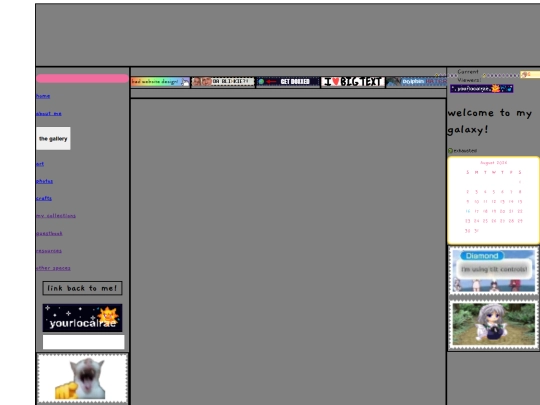Open the home link in the sidebar
This screenshot has height=405, width=540.
(x=43, y=96)
